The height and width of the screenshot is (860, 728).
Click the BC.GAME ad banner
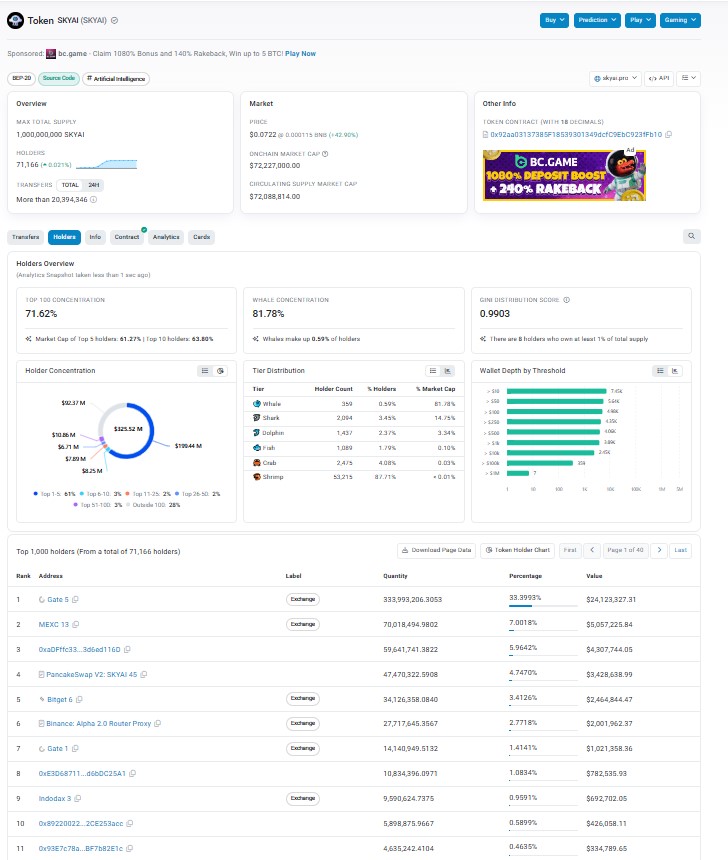tap(564, 176)
